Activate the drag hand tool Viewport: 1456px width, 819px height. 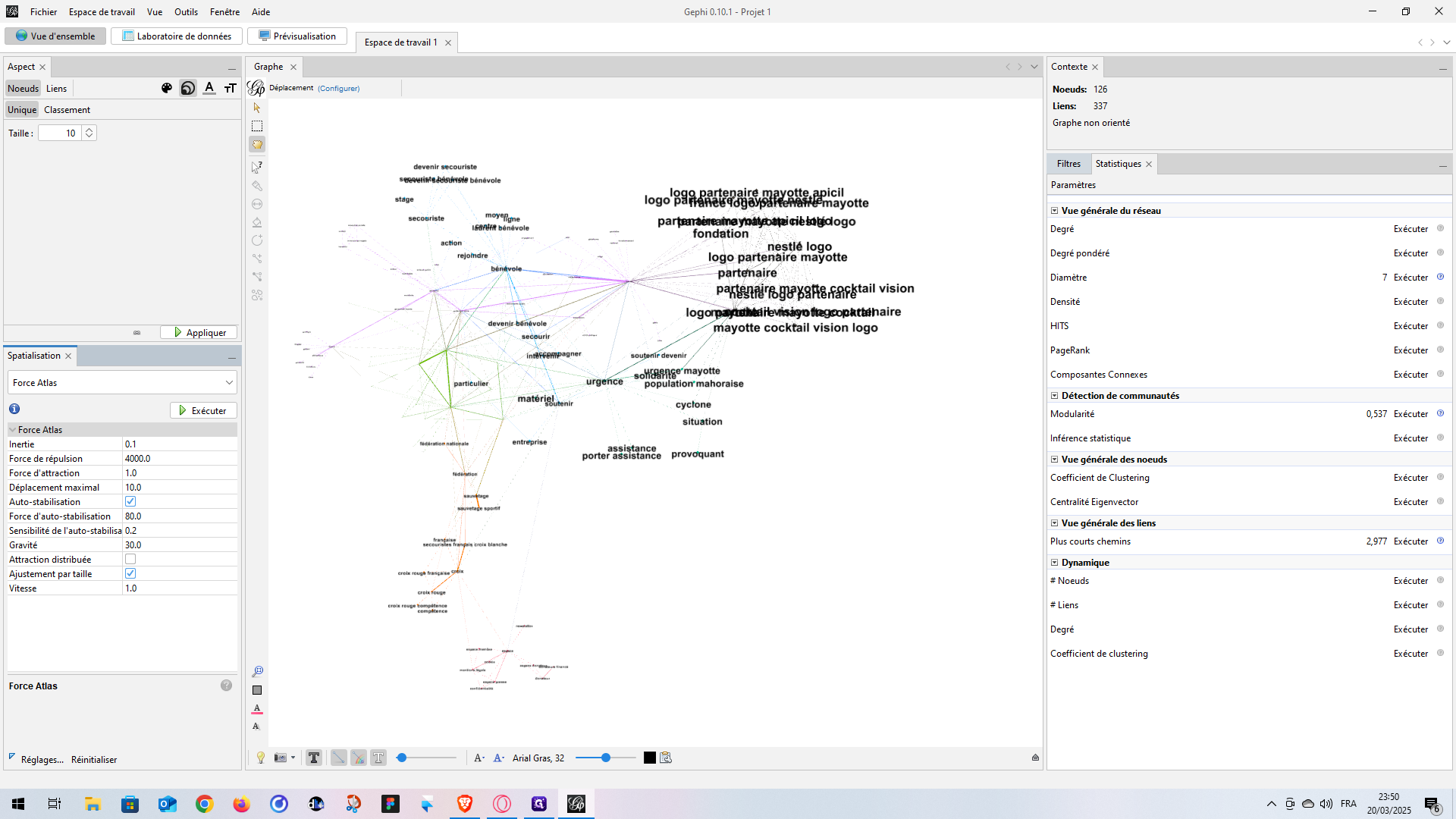[257, 144]
